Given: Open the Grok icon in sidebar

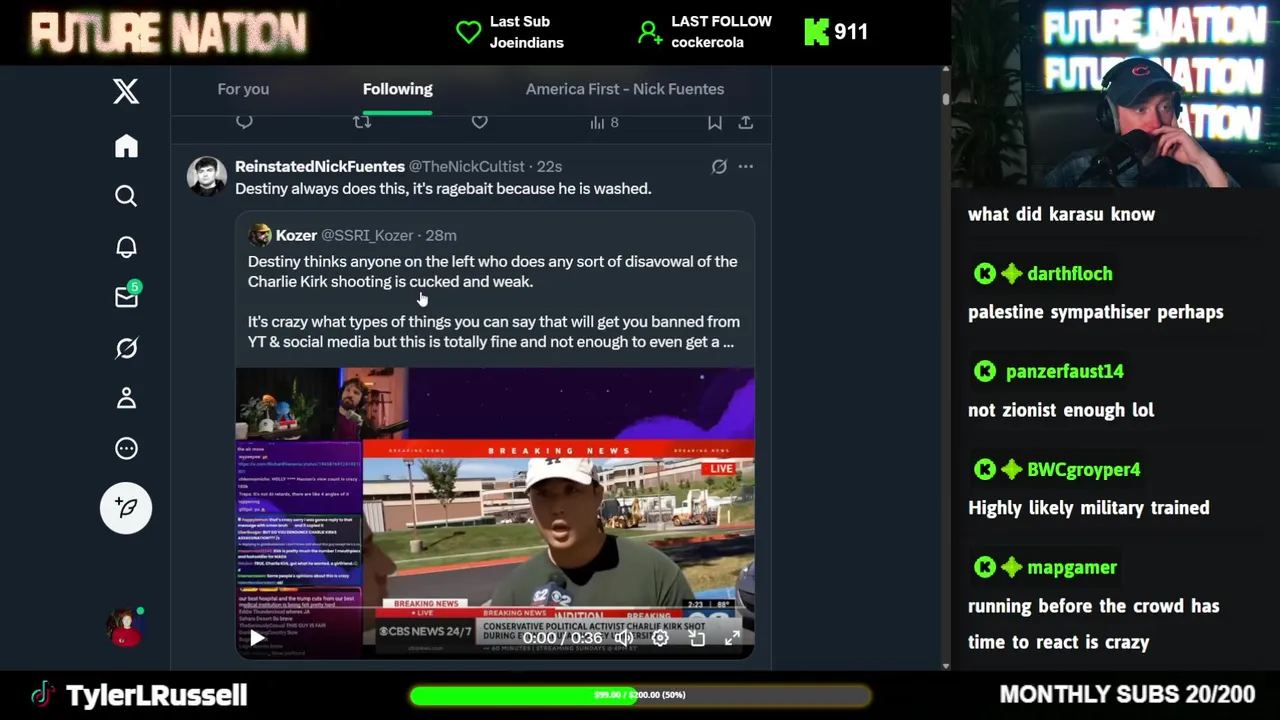Looking at the screenshot, I should click(x=126, y=348).
